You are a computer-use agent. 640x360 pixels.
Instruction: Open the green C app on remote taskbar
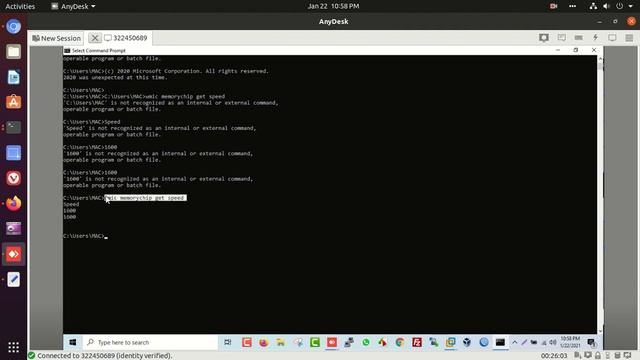315,342
